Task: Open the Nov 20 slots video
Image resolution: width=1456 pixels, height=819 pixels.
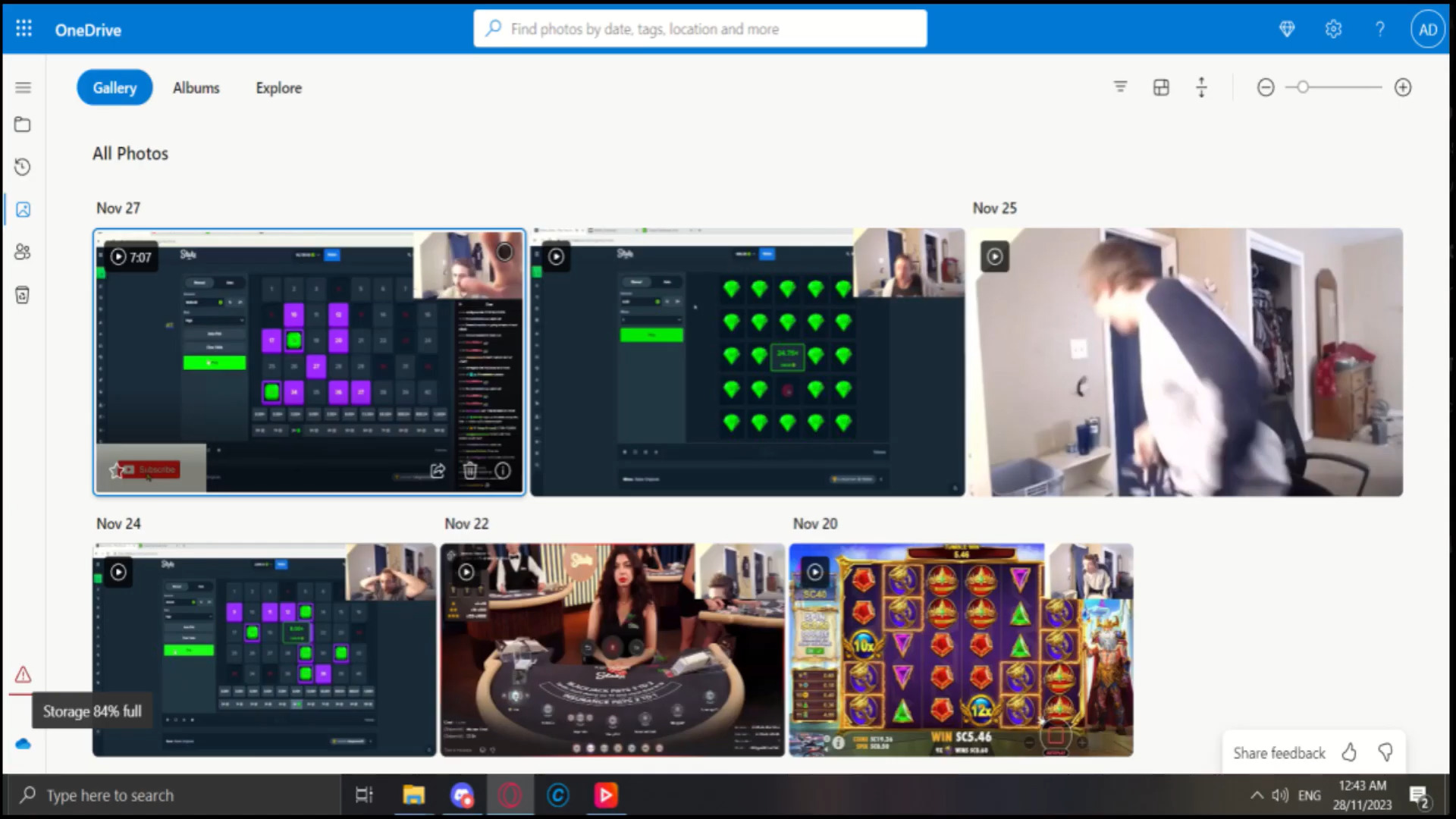Action: [x=961, y=650]
